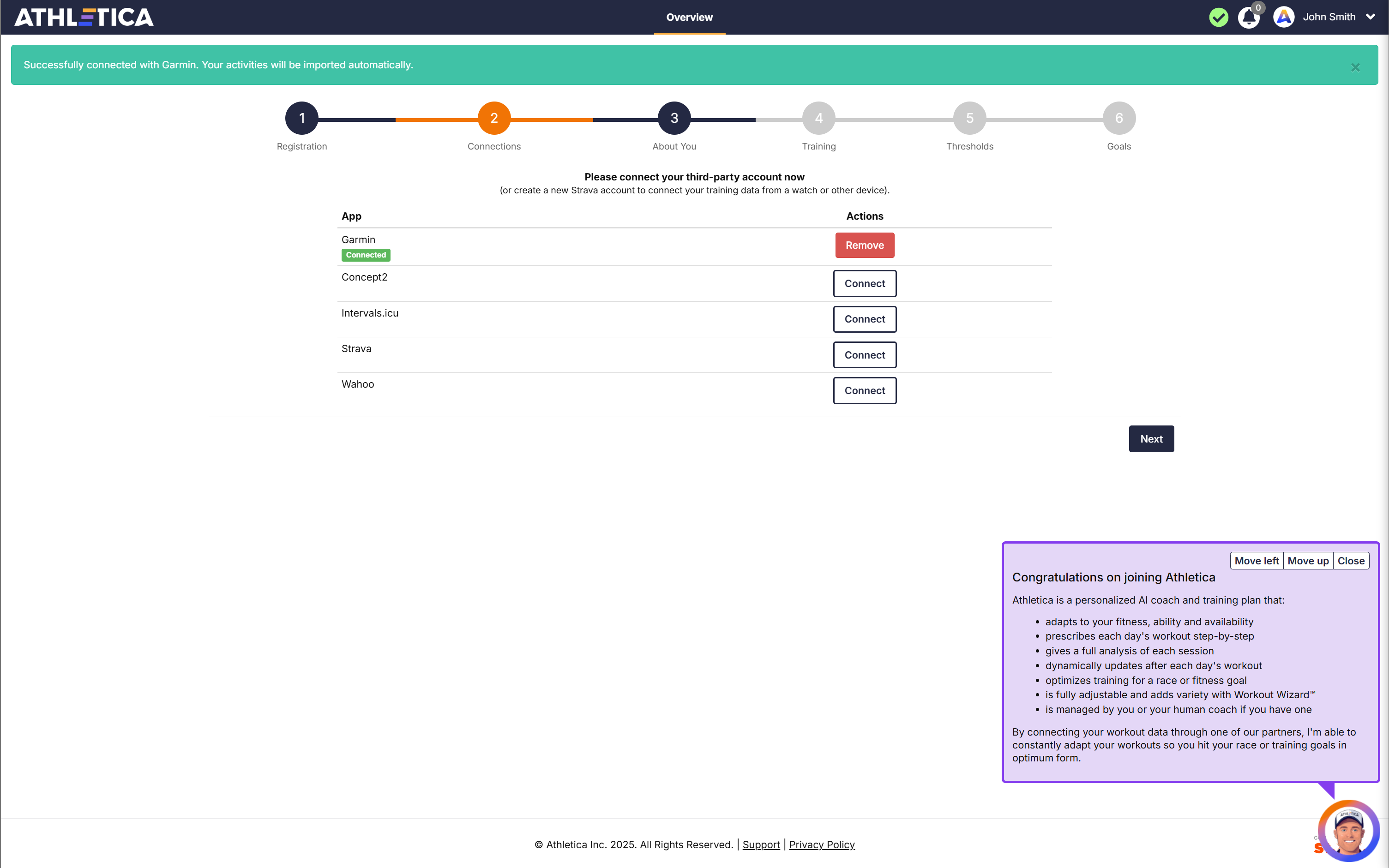Click the Intervals.icu app name
This screenshot has width=1389, height=868.
coord(370,313)
